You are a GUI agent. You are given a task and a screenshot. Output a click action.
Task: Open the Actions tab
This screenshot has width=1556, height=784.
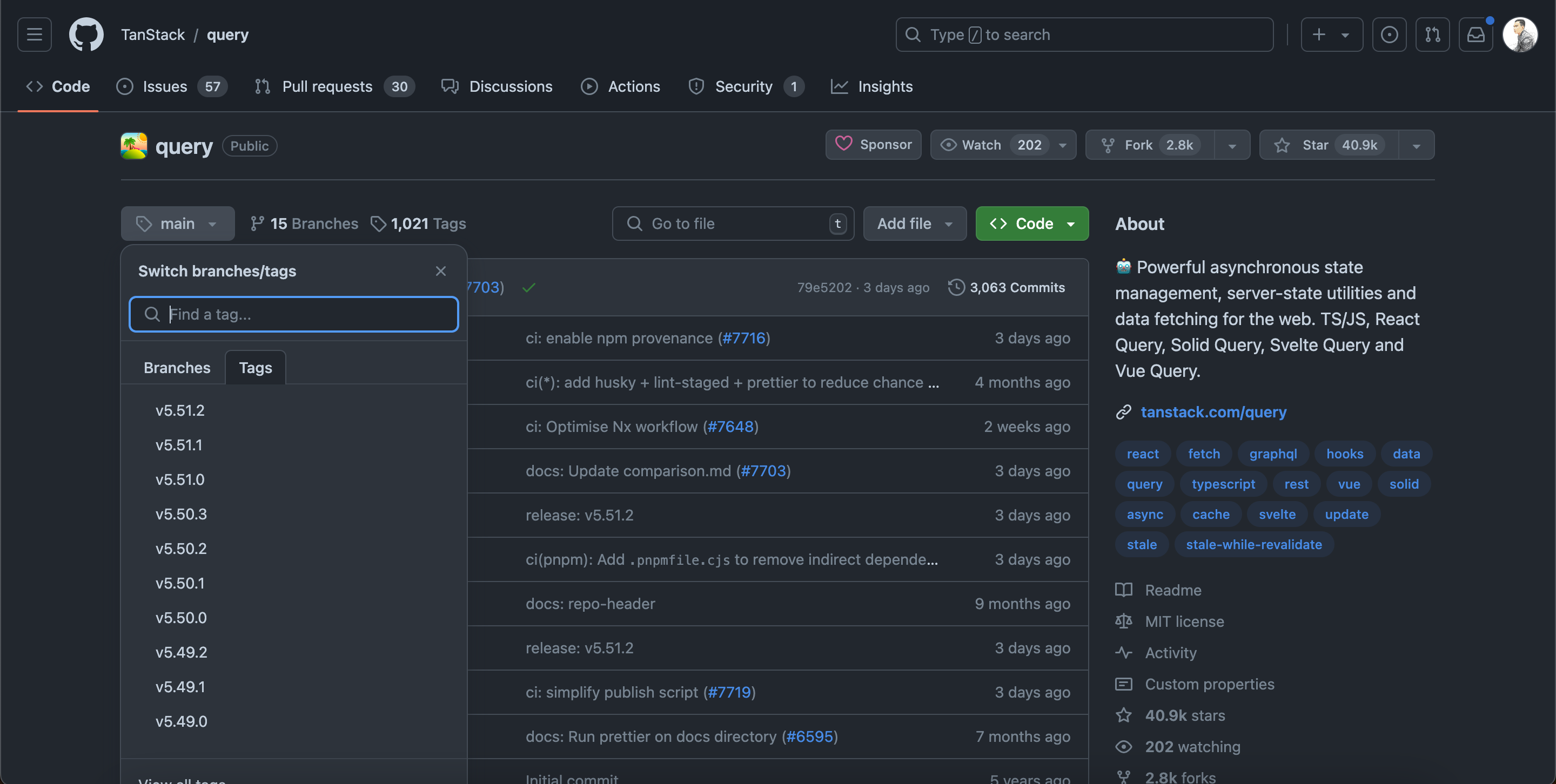[620, 86]
